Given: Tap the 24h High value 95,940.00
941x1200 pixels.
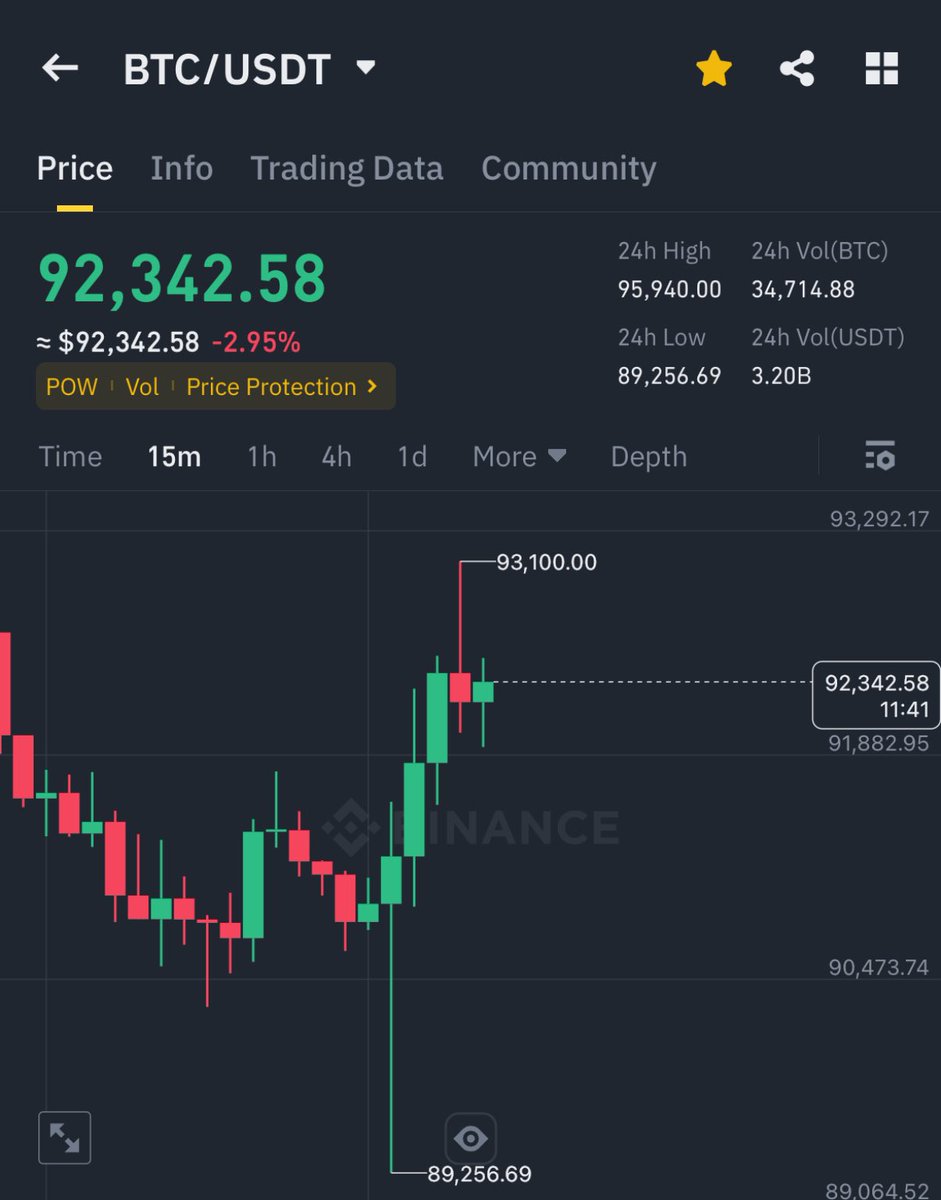Looking at the screenshot, I should [669, 290].
